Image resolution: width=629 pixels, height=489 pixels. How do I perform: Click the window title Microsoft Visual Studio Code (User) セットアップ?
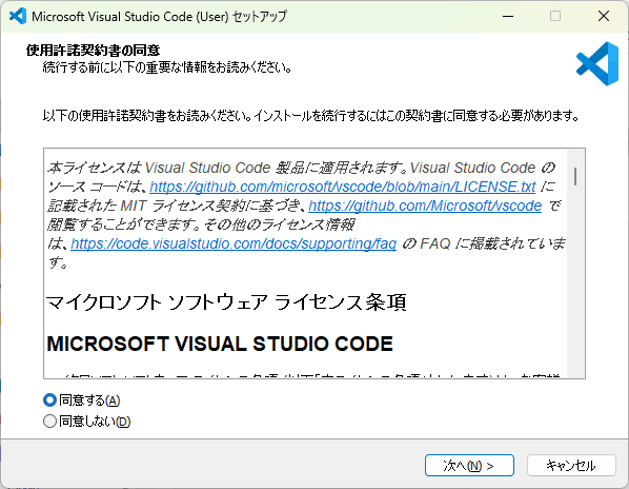[159, 16]
